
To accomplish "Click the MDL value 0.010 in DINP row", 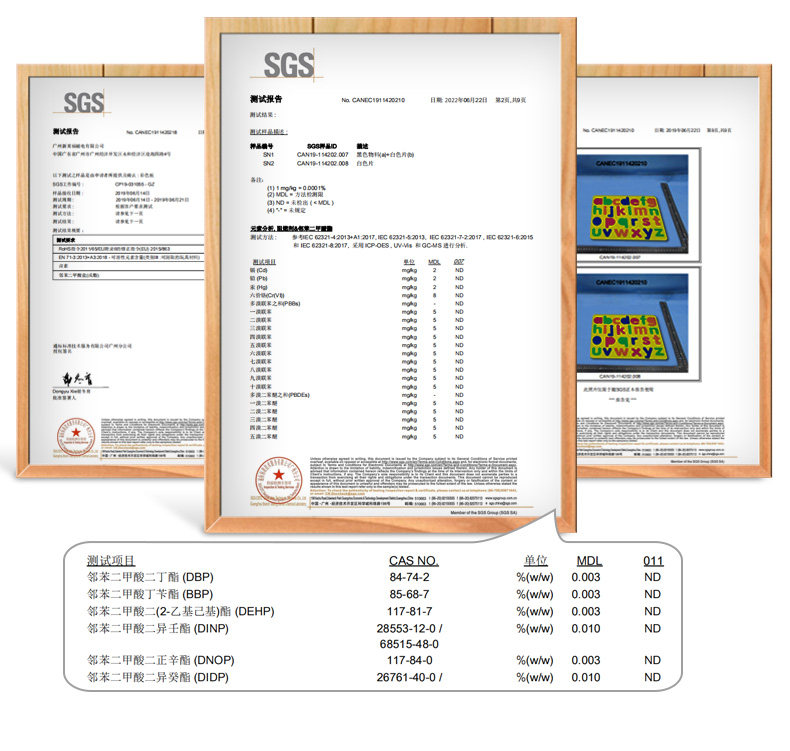I will 586,629.
